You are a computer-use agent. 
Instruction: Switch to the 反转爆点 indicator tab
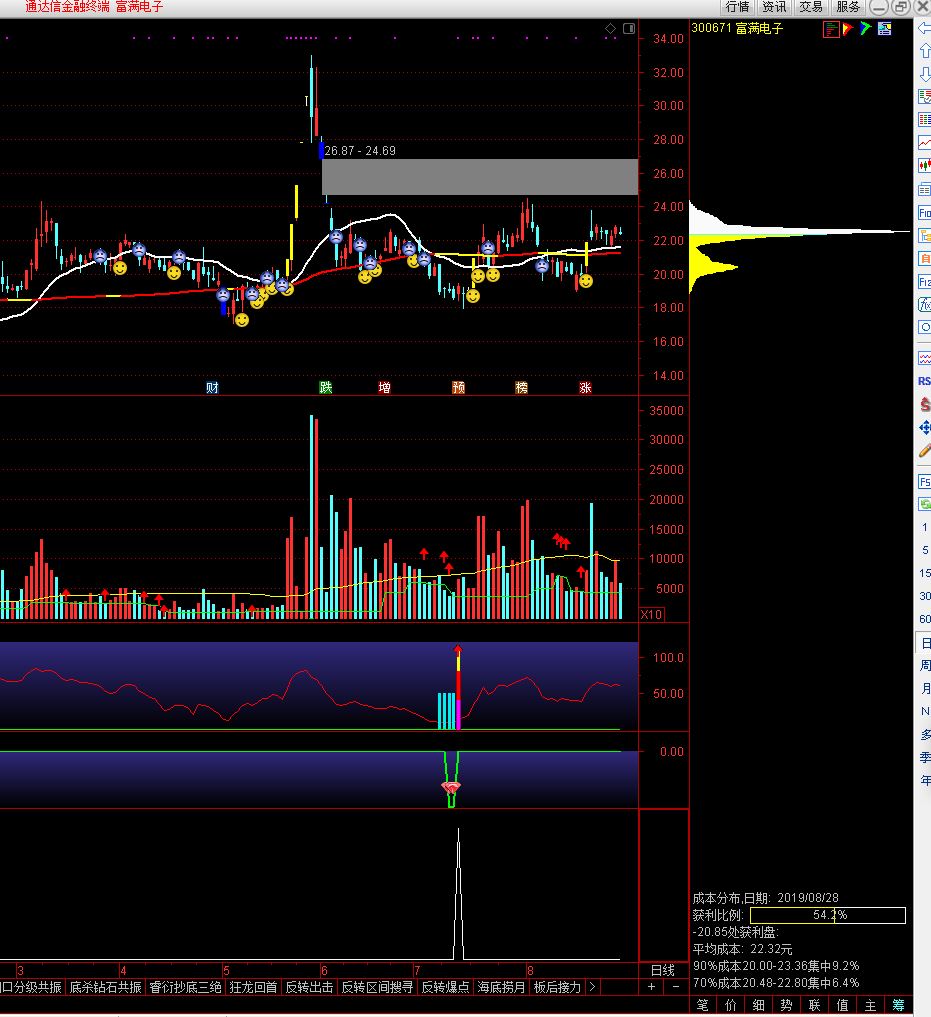[445, 987]
